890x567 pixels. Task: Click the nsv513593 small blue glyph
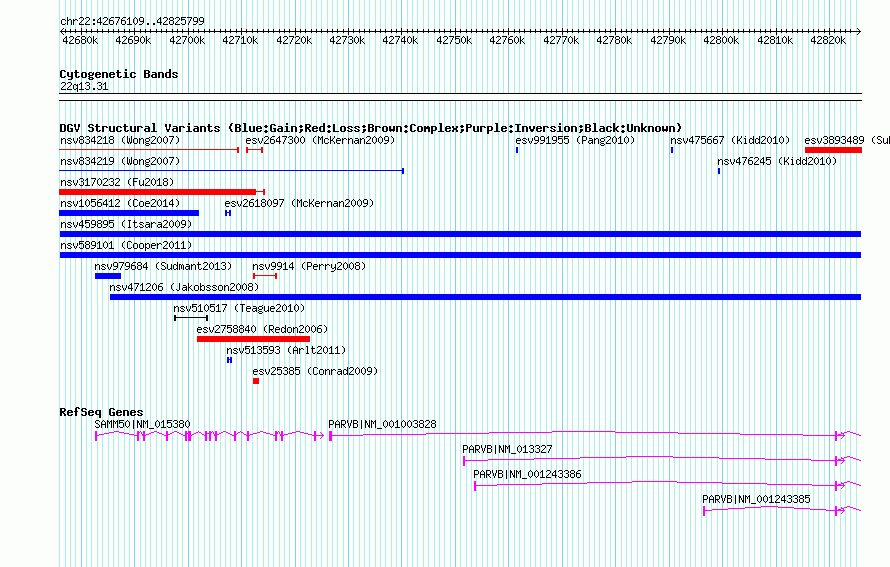pyautogui.click(x=229, y=360)
